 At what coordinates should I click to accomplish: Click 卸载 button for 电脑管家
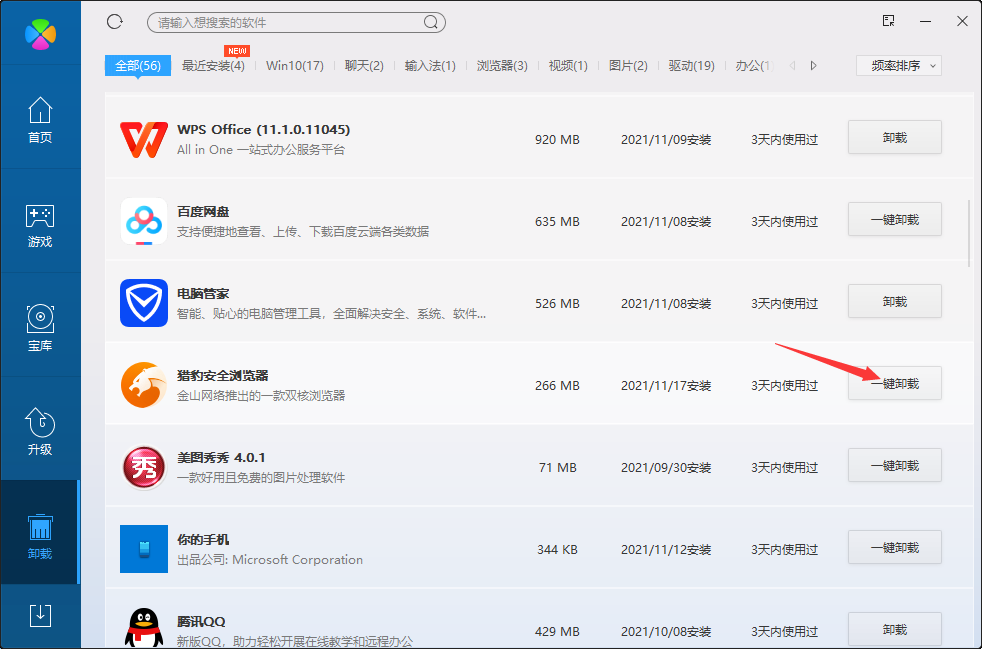click(x=894, y=301)
